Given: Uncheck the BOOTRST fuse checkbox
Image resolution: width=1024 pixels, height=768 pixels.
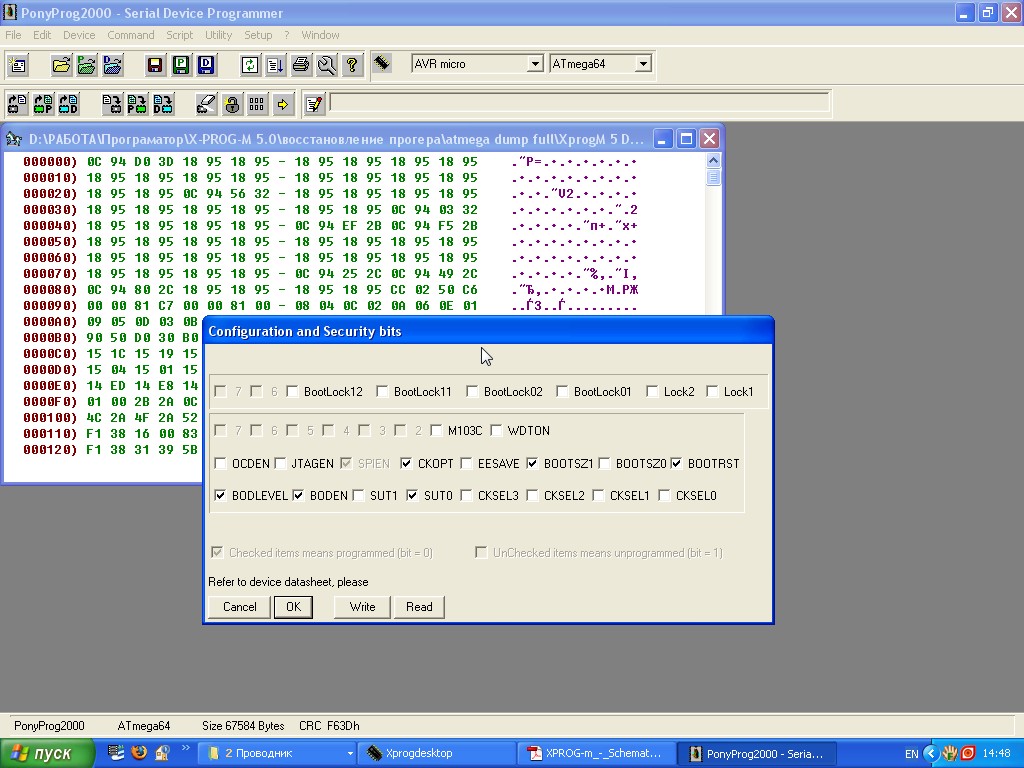Looking at the screenshot, I should [x=676, y=463].
